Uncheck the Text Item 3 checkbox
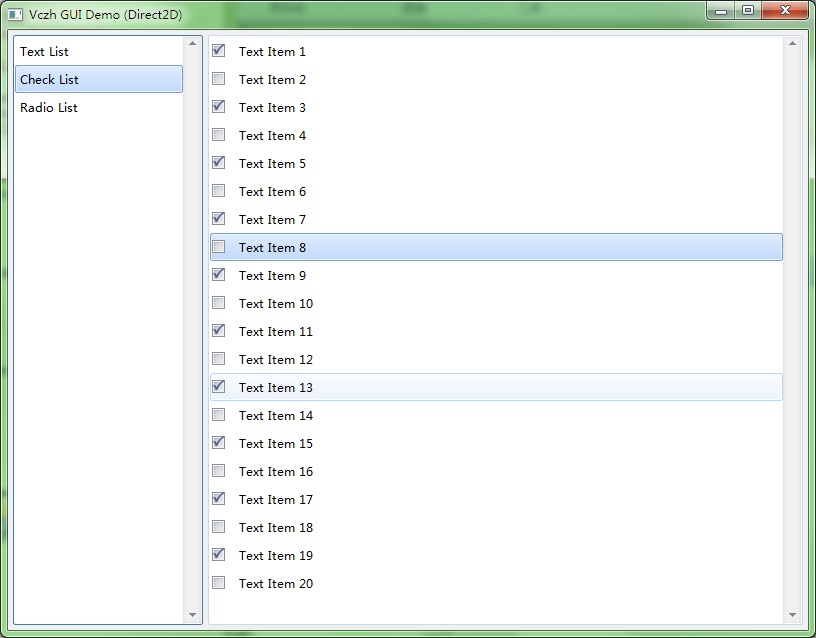This screenshot has width=816, height=638. coord(219,107)
